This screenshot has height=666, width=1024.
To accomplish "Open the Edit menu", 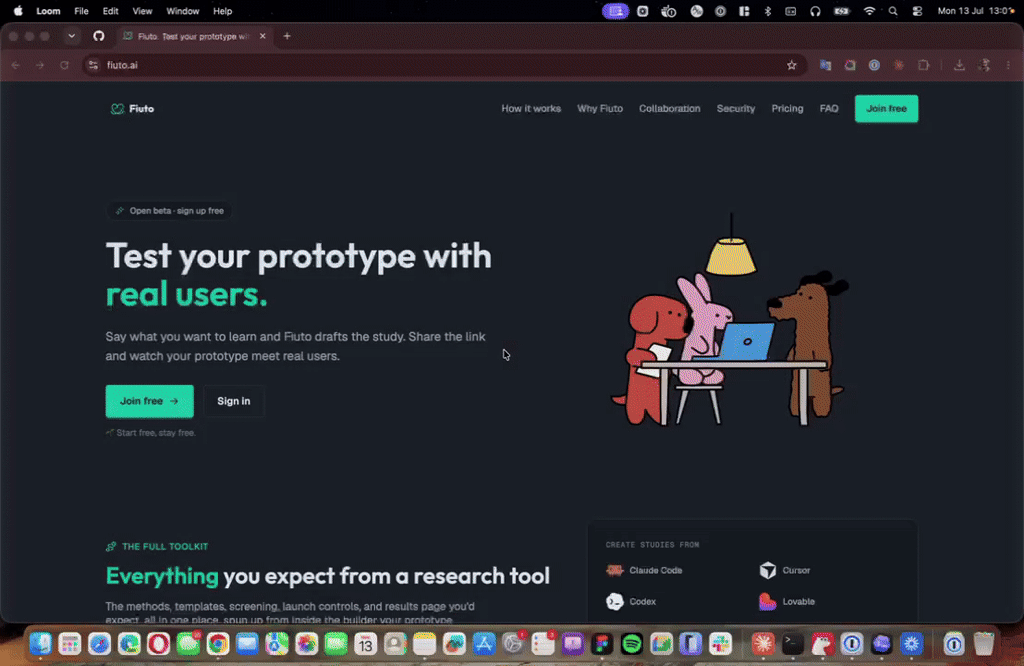I will pyautogui.click(x=110, y=11).
